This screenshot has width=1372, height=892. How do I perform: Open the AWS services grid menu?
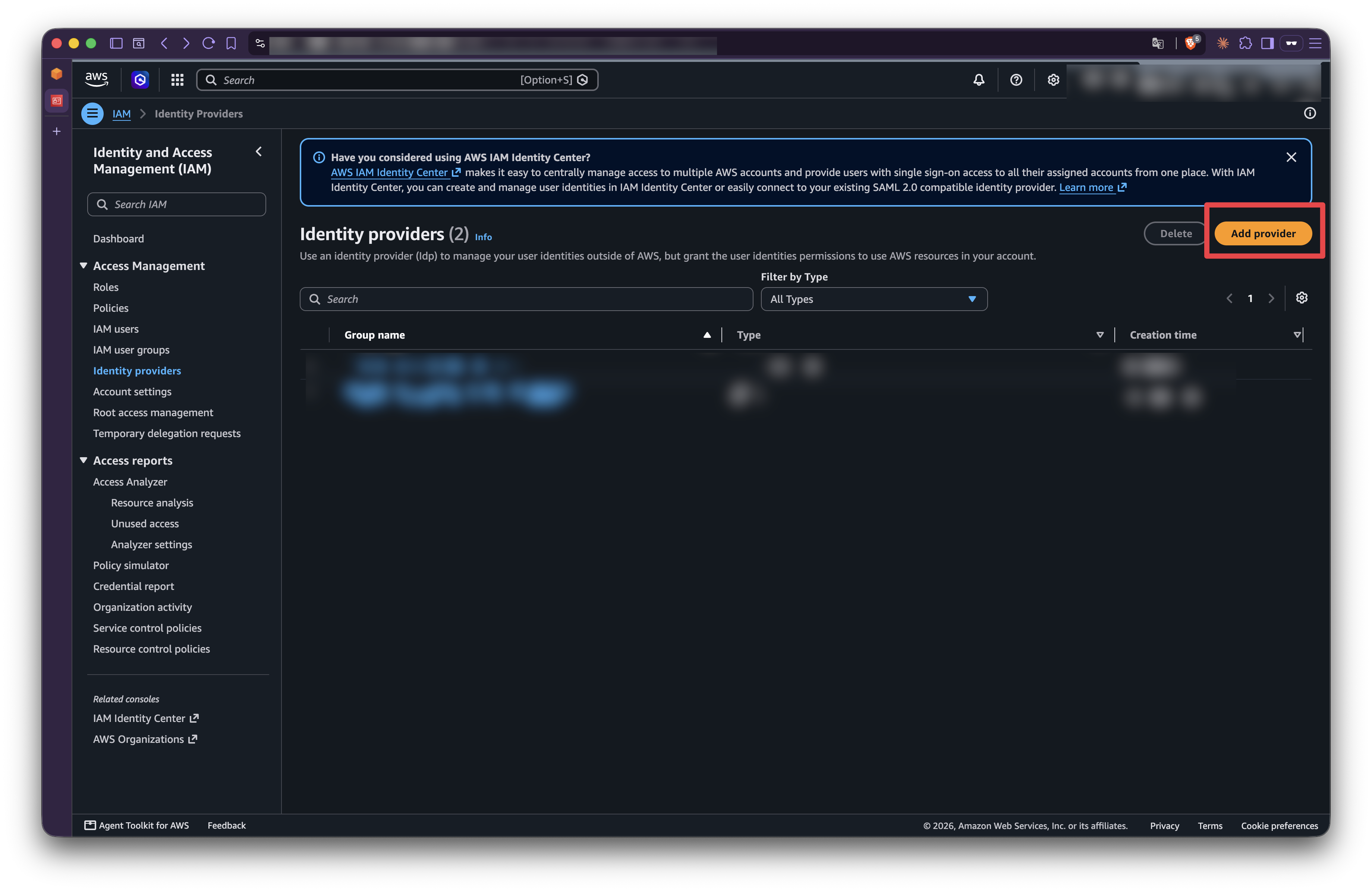click(x=177, y=80)
